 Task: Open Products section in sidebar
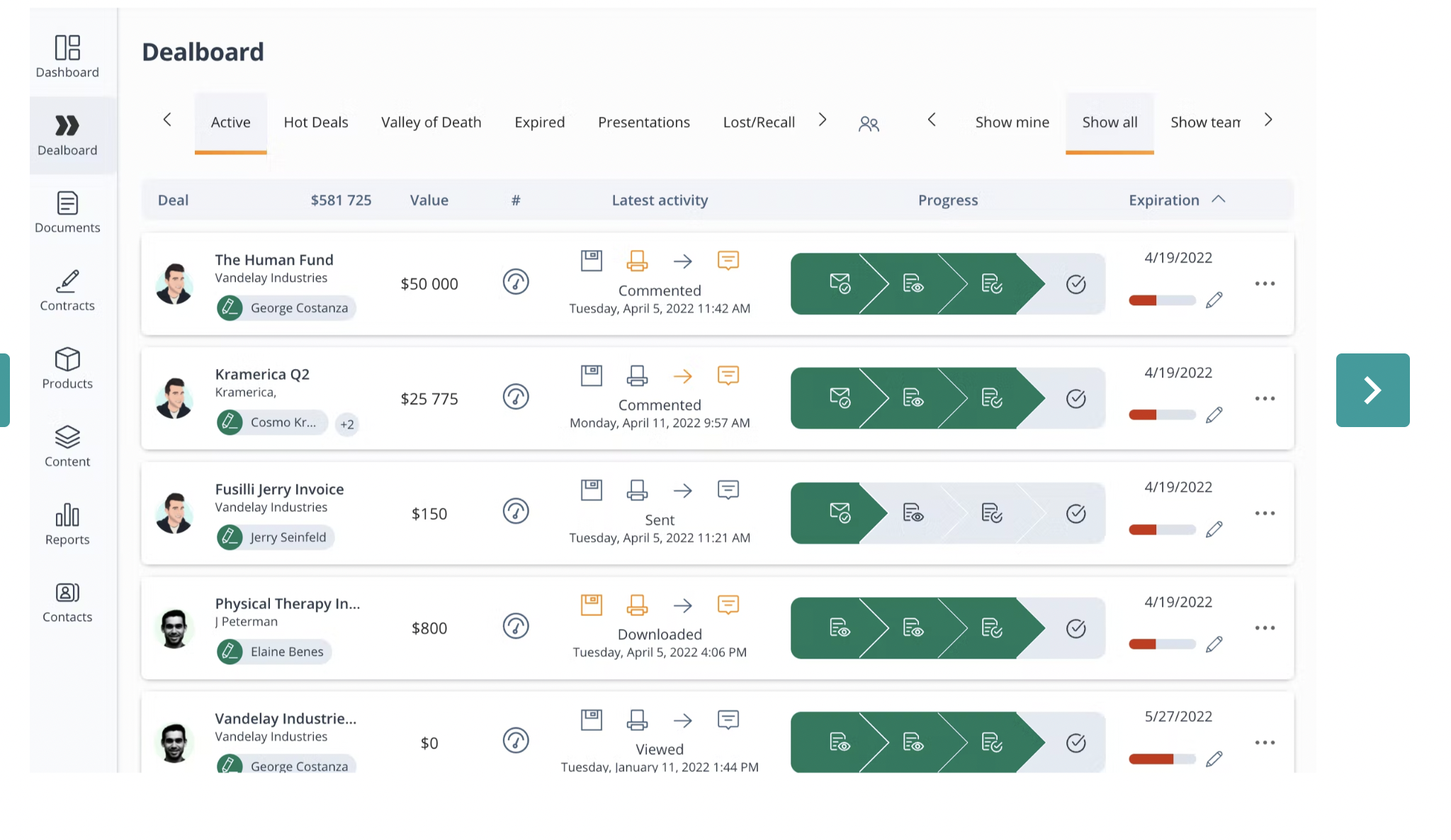[x=67, y=368]
